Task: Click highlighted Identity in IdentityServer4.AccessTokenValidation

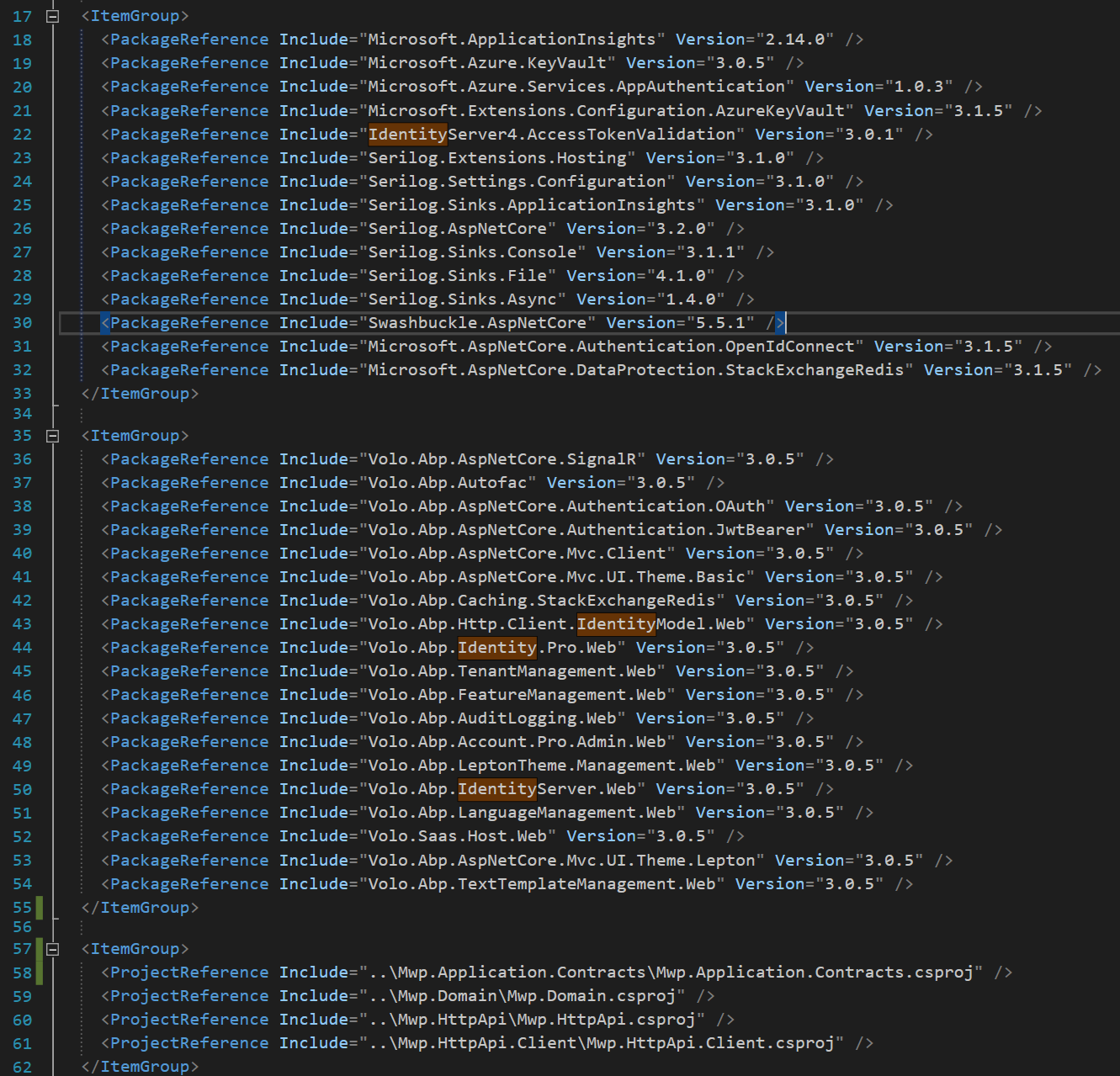Action: (x=407, y=135)
